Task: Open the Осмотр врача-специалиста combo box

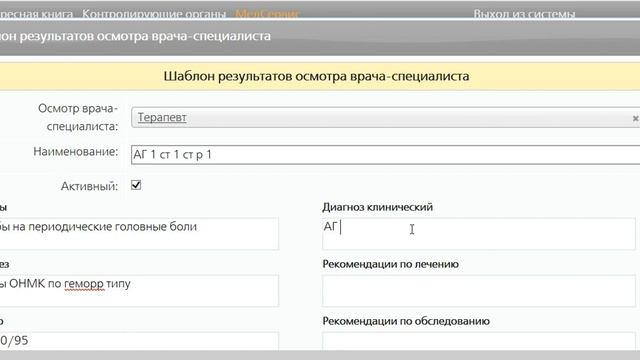Action: (385, 118)
